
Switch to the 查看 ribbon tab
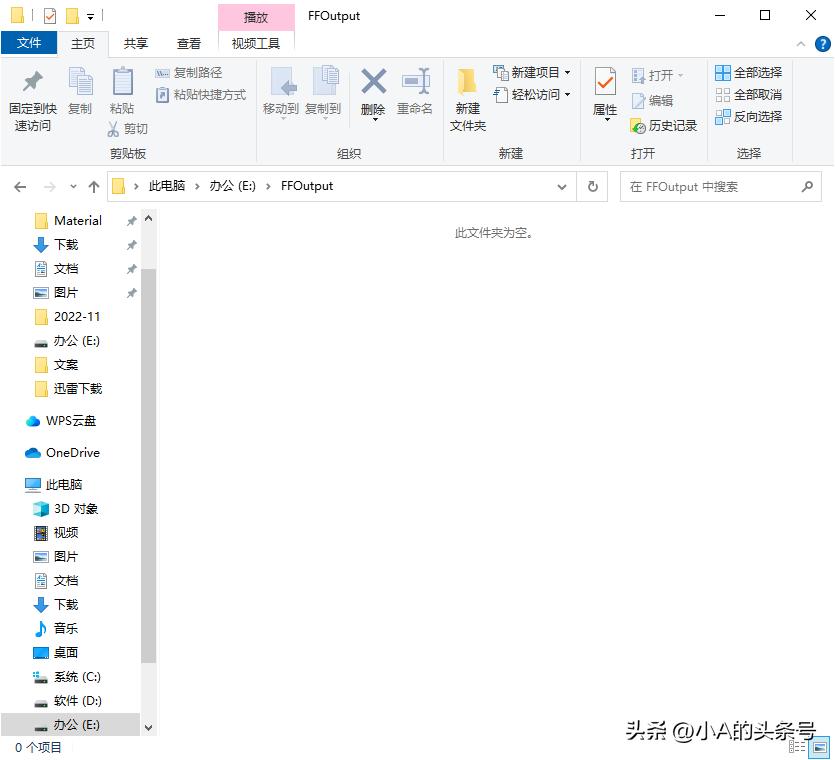click(x=189, y=44)
